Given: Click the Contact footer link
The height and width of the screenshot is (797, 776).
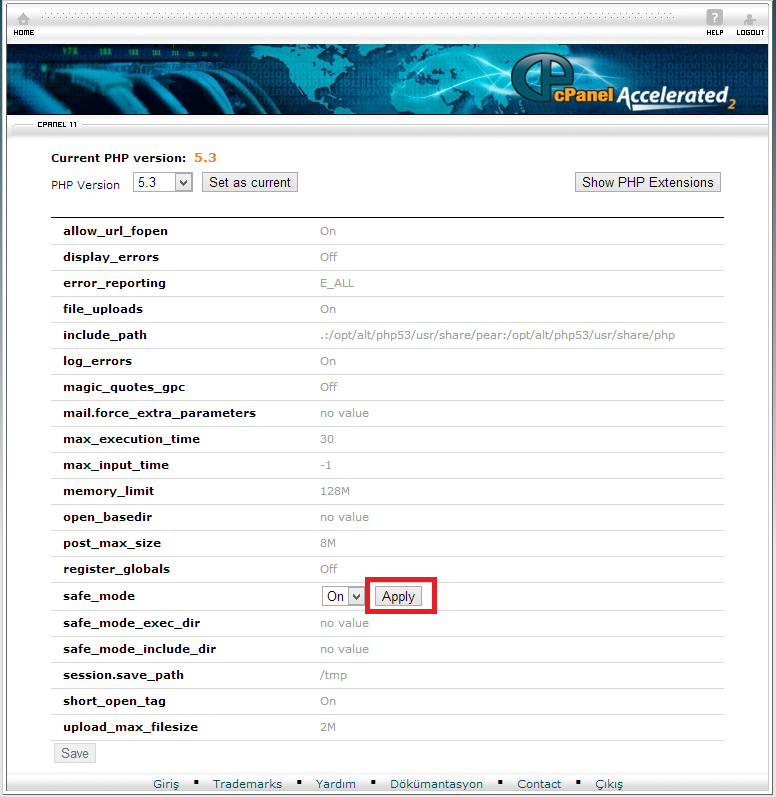Looking at the screenshot, I should point(539,784).
